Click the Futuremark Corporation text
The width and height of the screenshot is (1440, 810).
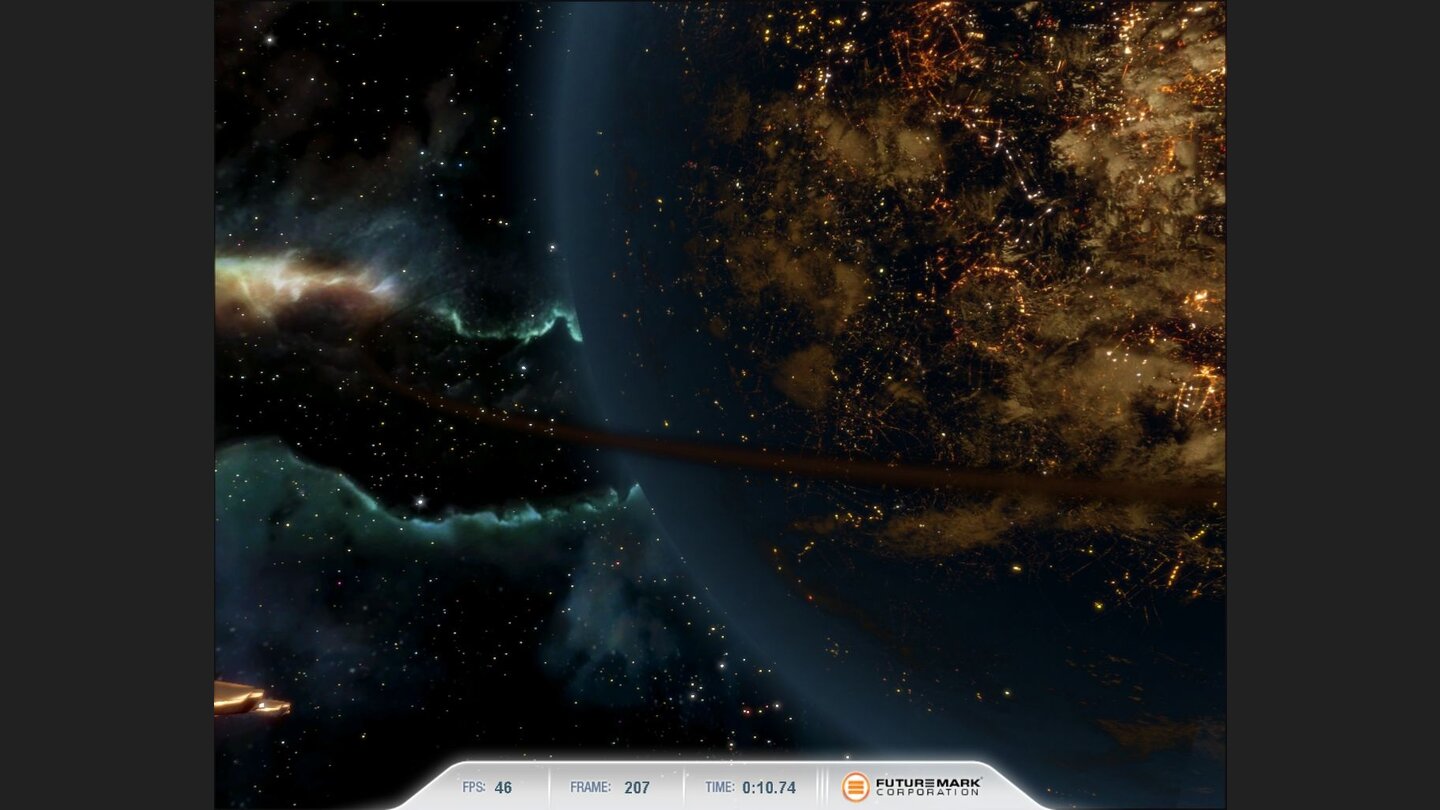[x=928, y=787]
